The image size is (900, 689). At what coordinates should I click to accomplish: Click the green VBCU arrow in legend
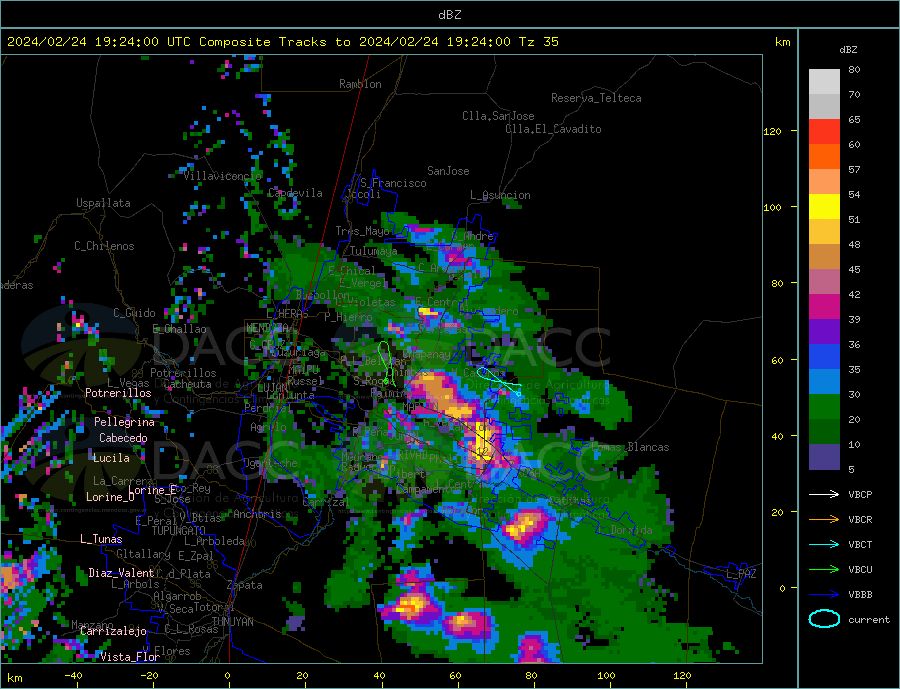824,570
